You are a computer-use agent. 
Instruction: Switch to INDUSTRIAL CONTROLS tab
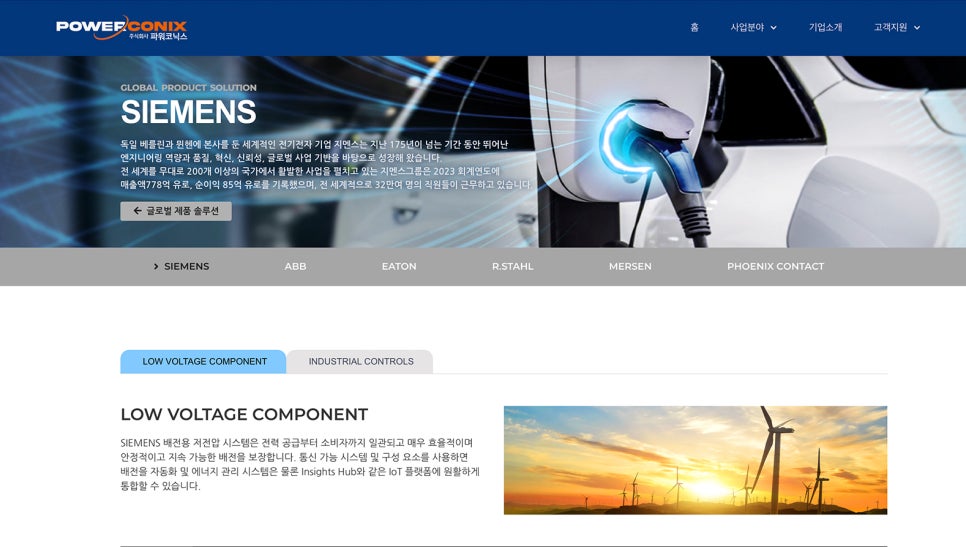[360, 362]
